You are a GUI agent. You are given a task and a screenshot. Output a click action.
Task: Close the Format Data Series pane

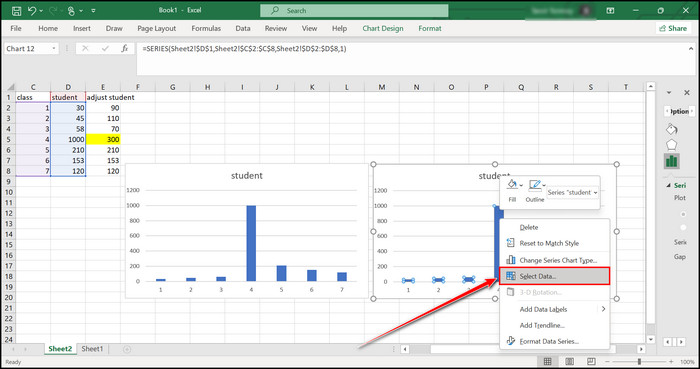click(687, 93)
